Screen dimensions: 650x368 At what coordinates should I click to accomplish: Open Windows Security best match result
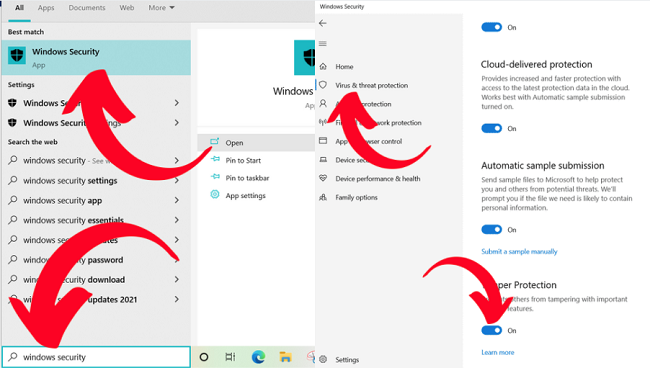96,58
